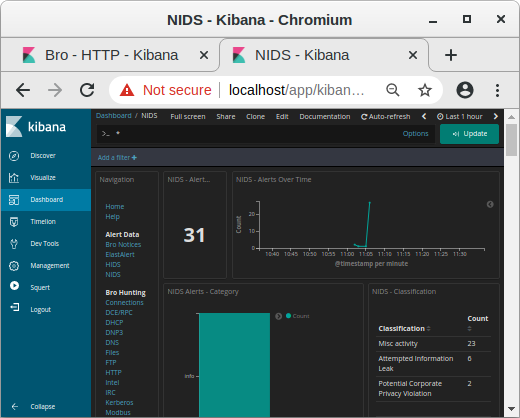Click the browser forward arrow
Screen dimensions: 520x418
(55, 90)
